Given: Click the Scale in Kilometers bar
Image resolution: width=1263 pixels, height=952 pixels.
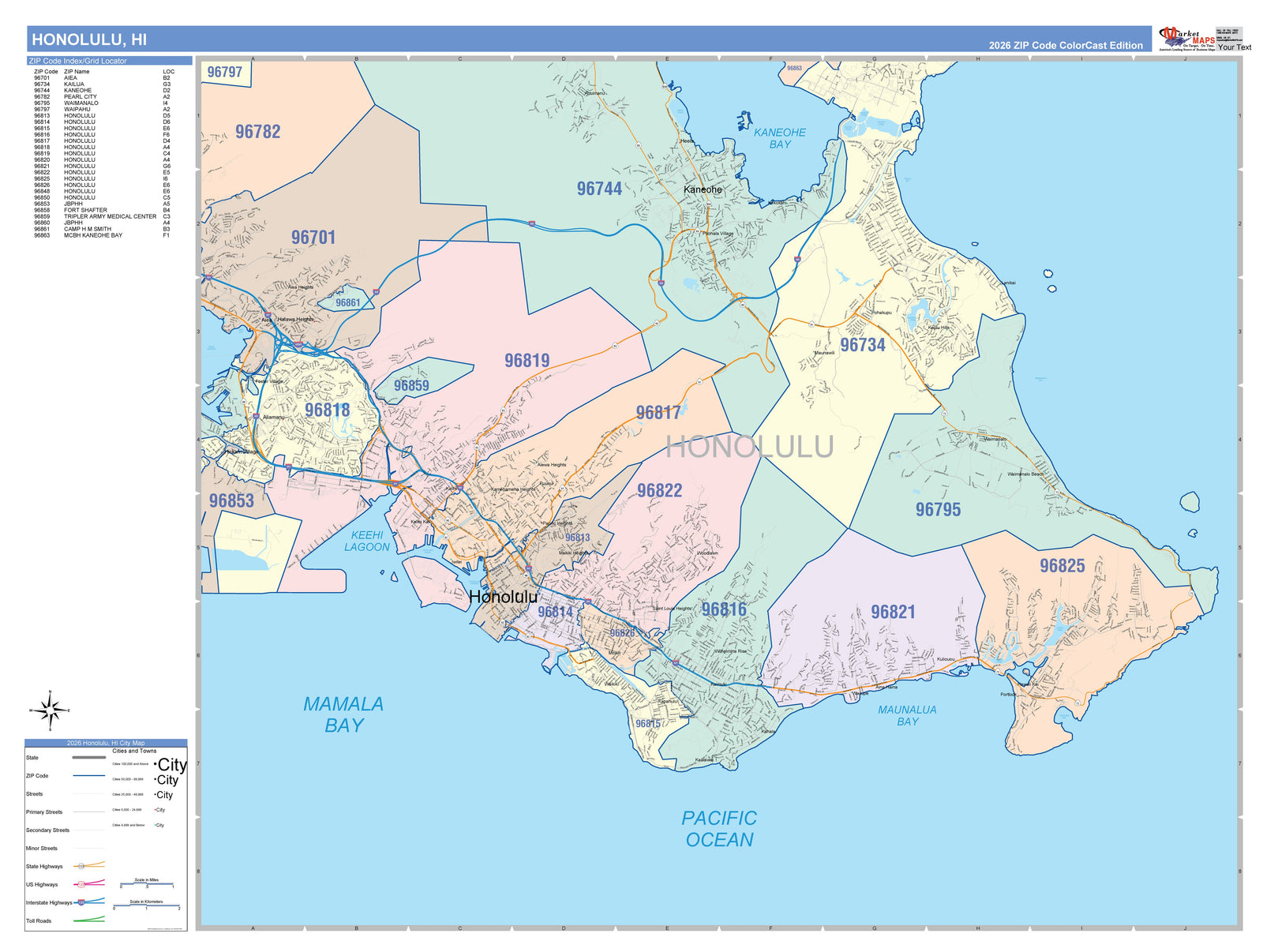Looking at the screenshot, I should pos(147,906).
